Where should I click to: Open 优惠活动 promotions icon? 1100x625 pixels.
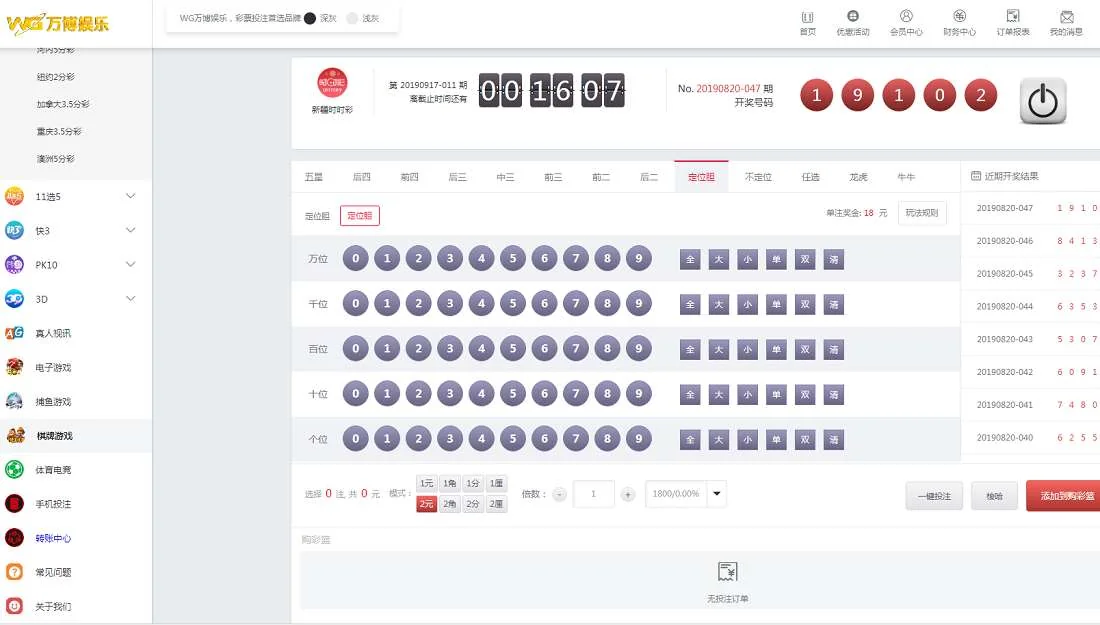tap(853, 17)
